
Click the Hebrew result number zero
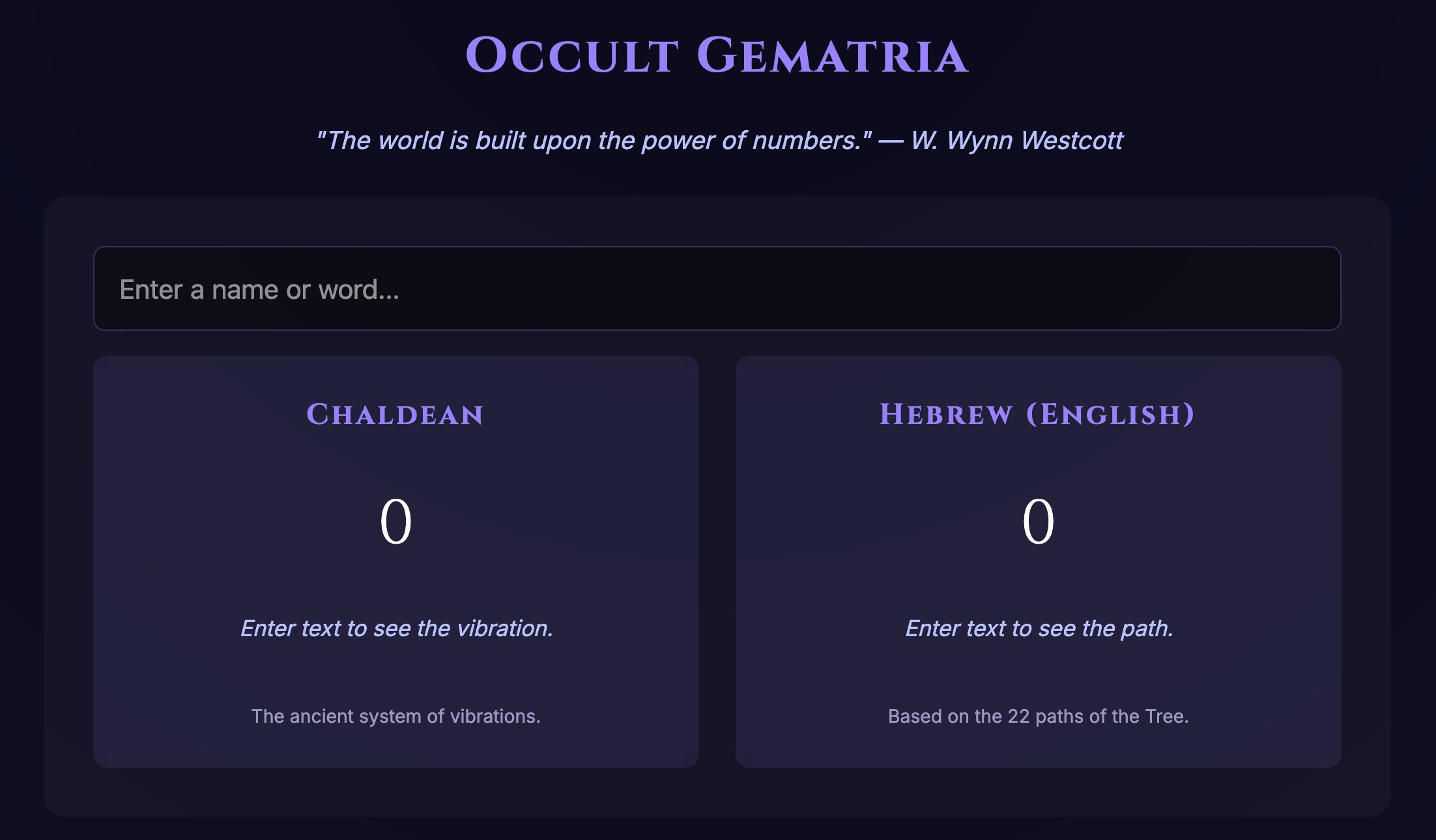(x=1039, y=521)
